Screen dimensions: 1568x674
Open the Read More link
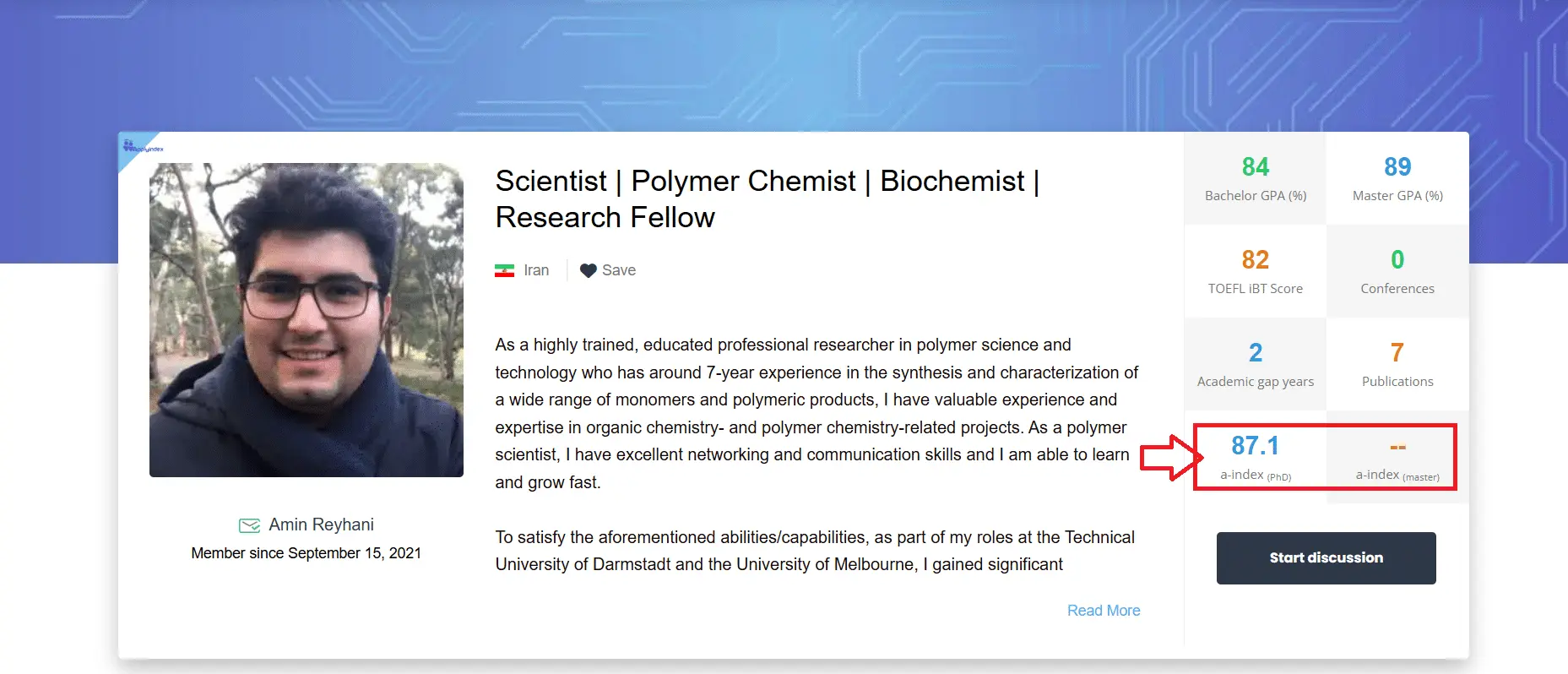[x=1104, y=611]
